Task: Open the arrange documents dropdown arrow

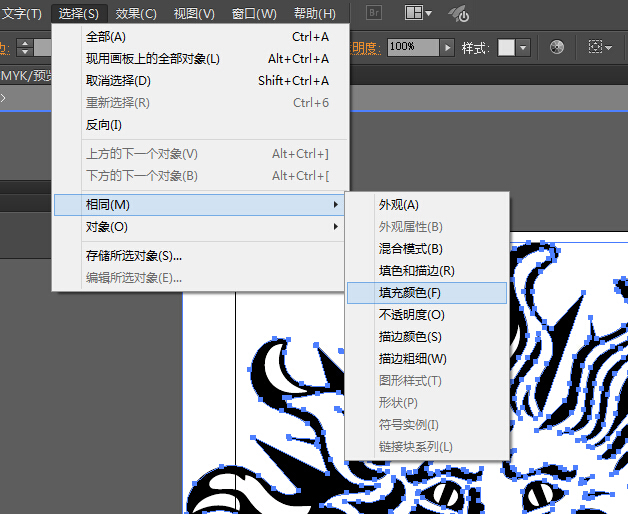Action: click(x=429, y=13)
